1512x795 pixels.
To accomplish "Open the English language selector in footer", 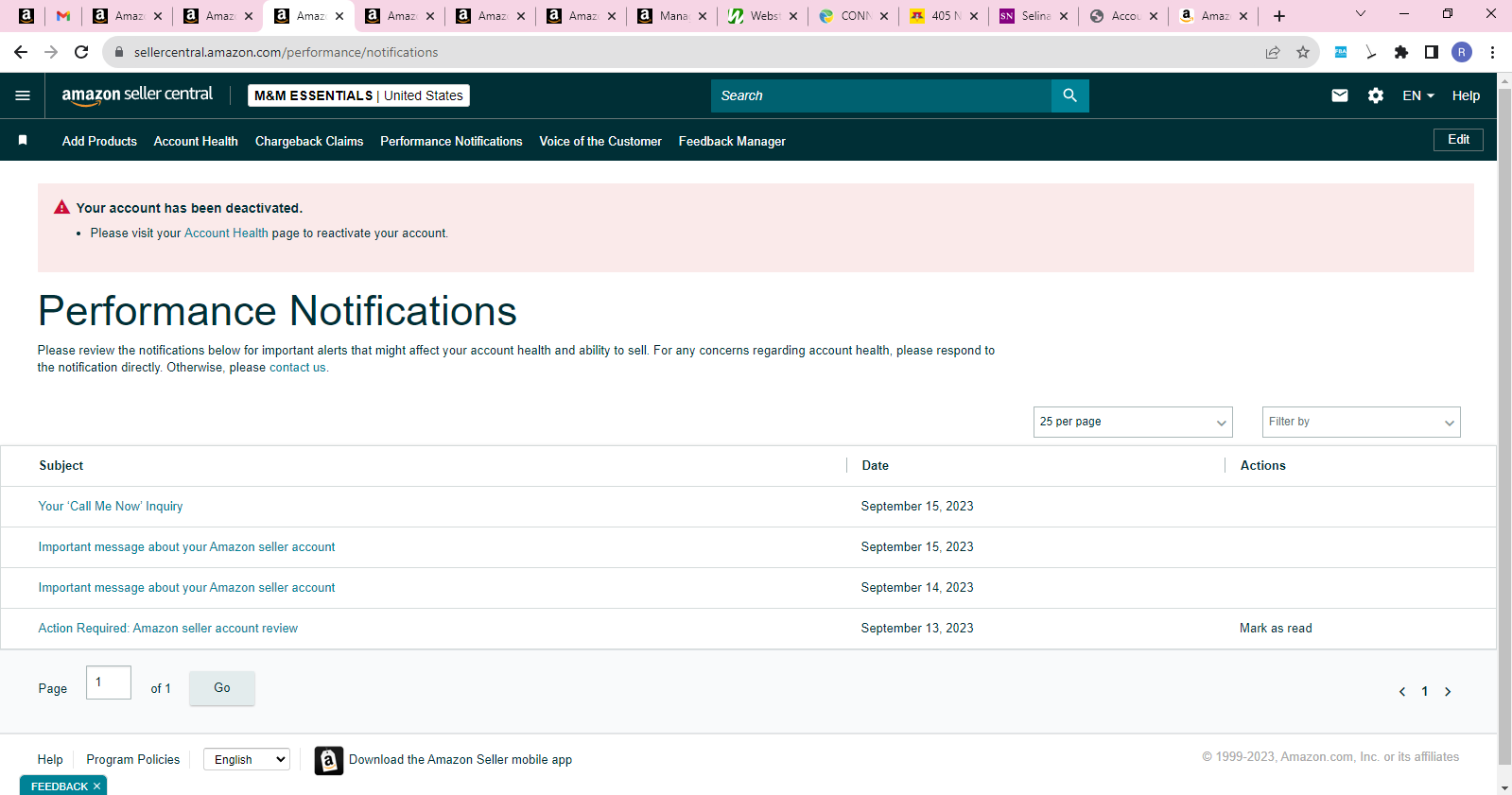I will point(247,759).
